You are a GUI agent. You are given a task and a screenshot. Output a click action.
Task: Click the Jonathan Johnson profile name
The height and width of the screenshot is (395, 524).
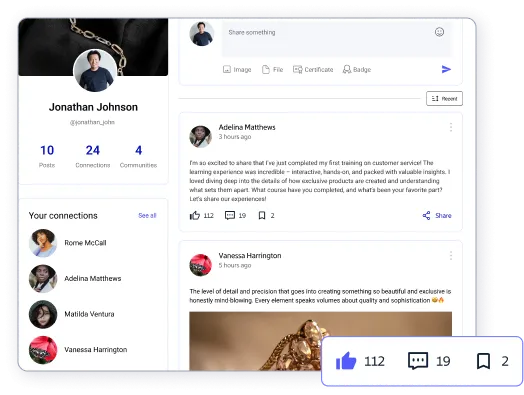point(93,107)
